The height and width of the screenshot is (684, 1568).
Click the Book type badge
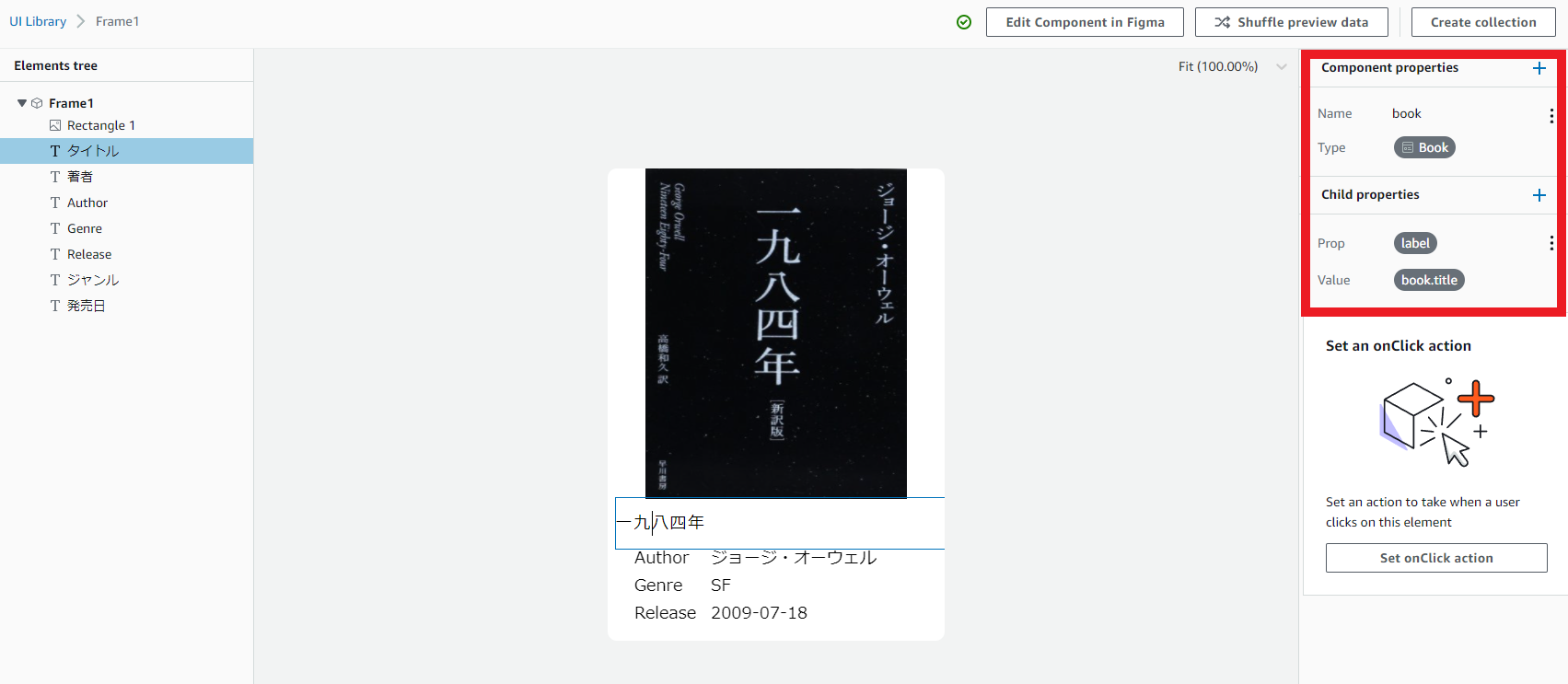[x=1424, y=147]
